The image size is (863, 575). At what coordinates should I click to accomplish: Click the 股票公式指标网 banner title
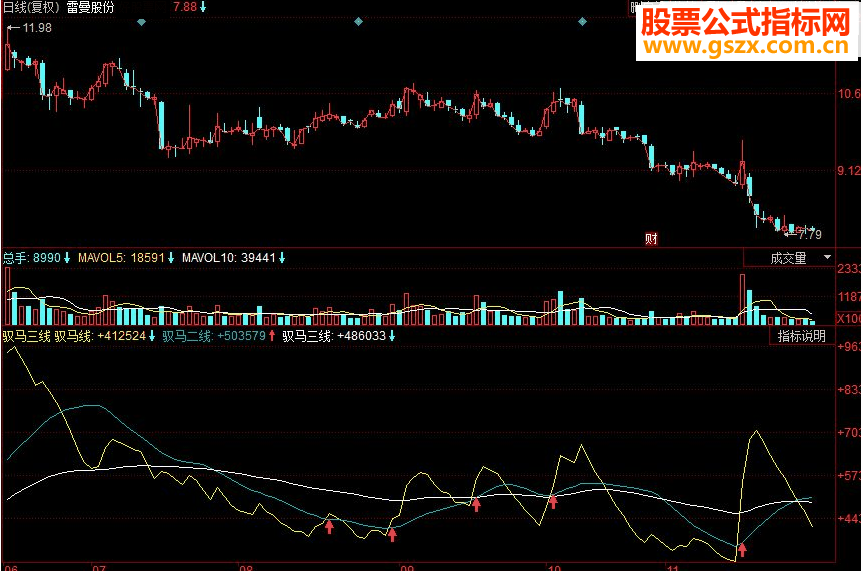tap(746, 23)
